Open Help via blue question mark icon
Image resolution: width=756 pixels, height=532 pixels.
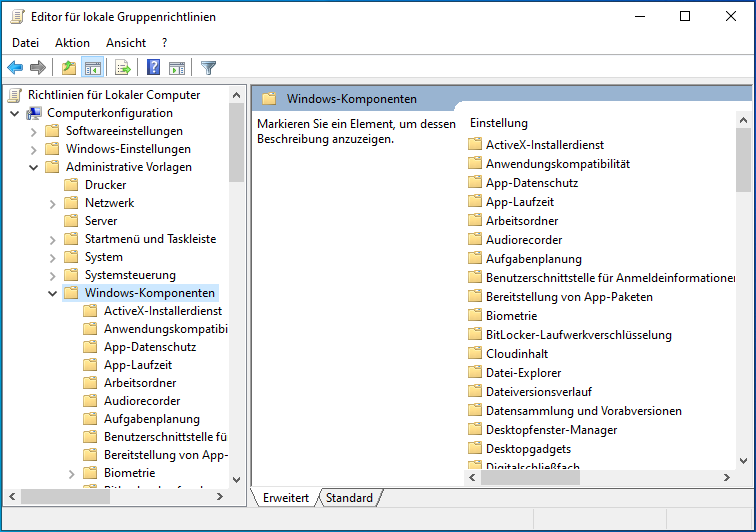(x=154, y=68)
